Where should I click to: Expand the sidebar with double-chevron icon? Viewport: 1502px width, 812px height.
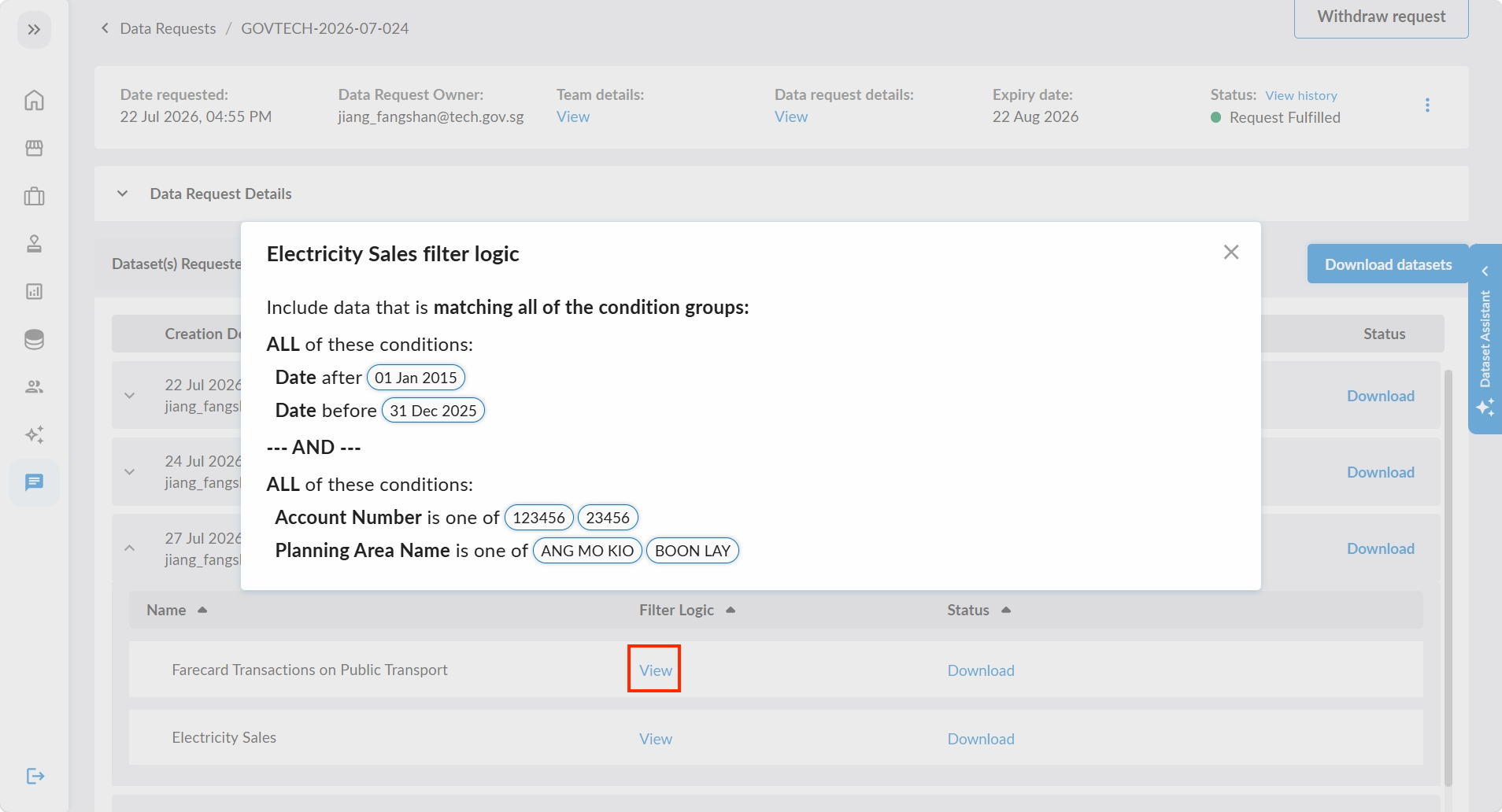pyautogui.click(x=34, y=30)
